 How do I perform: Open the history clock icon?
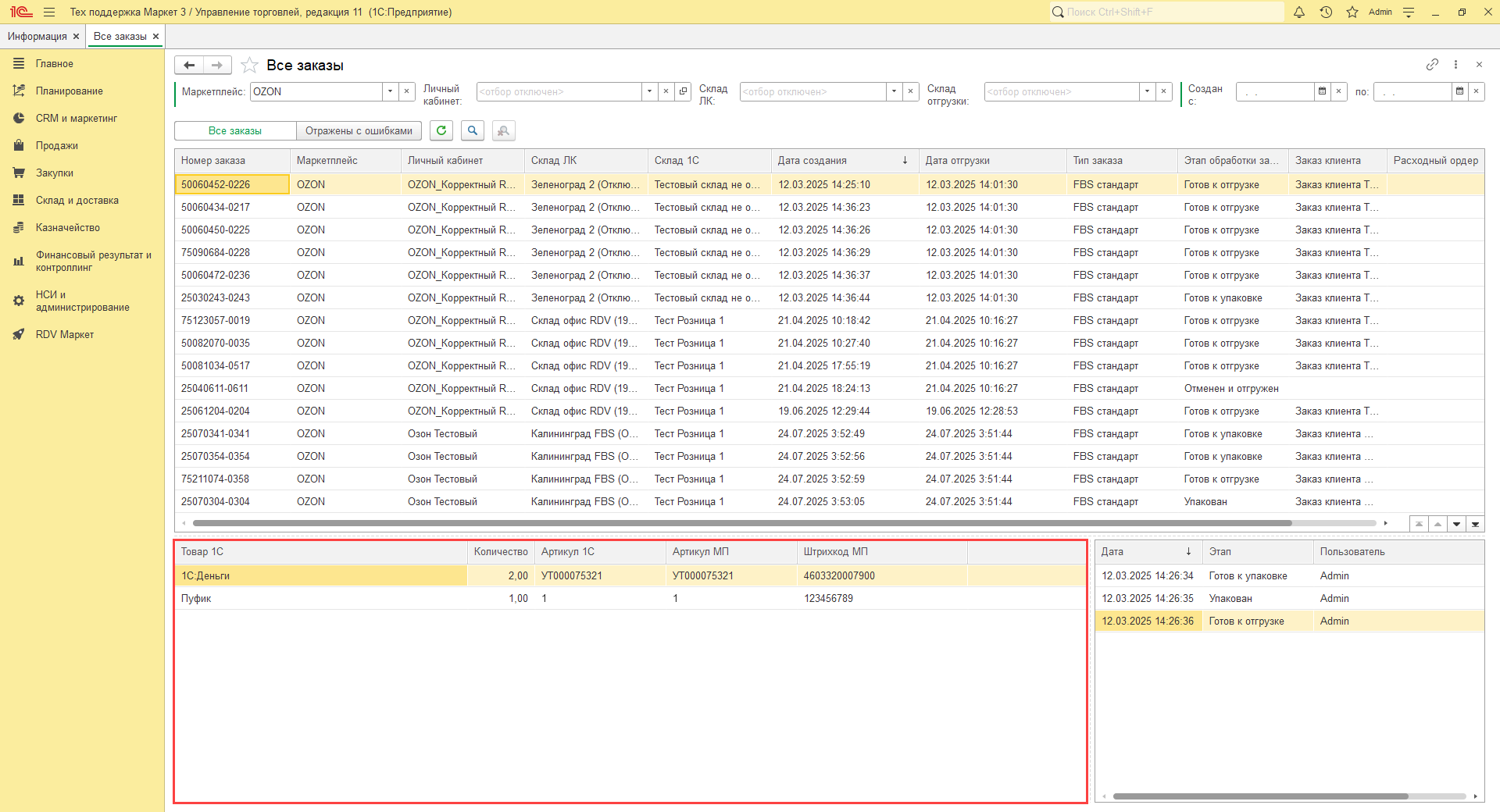(x=1326, y=12)
